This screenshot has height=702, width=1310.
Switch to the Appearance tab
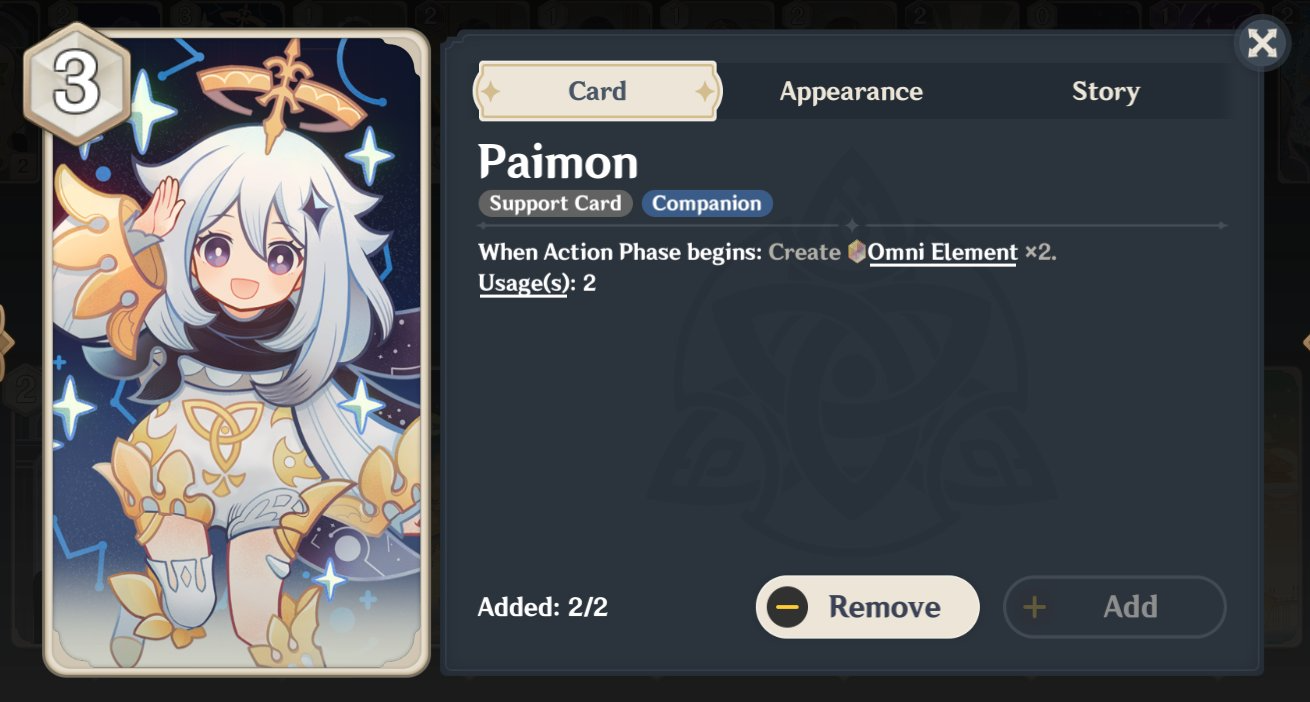(851, 91)
